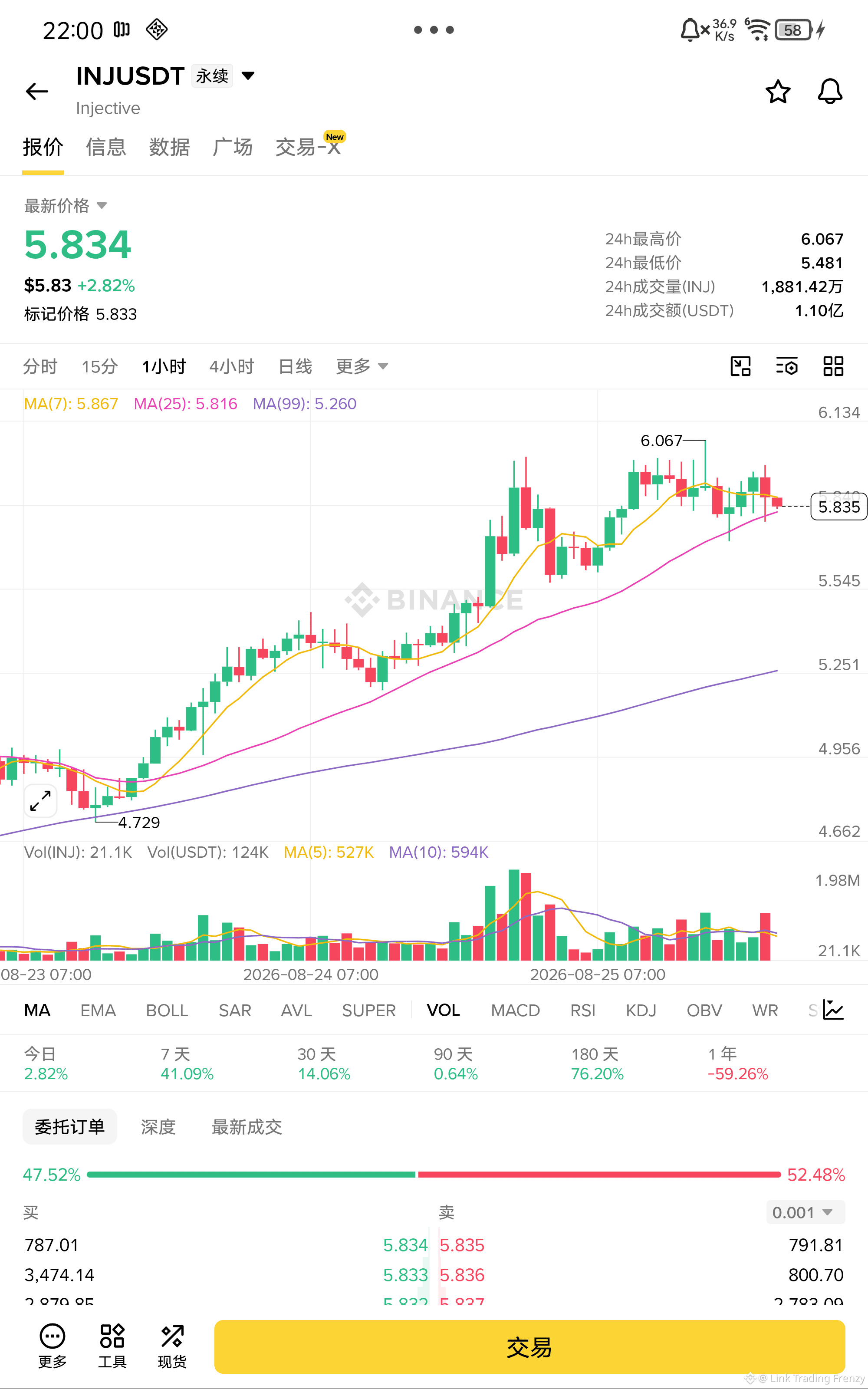
Task: Tap the 标记价格 5.833 mark price
Action: [x=80, y=314]
